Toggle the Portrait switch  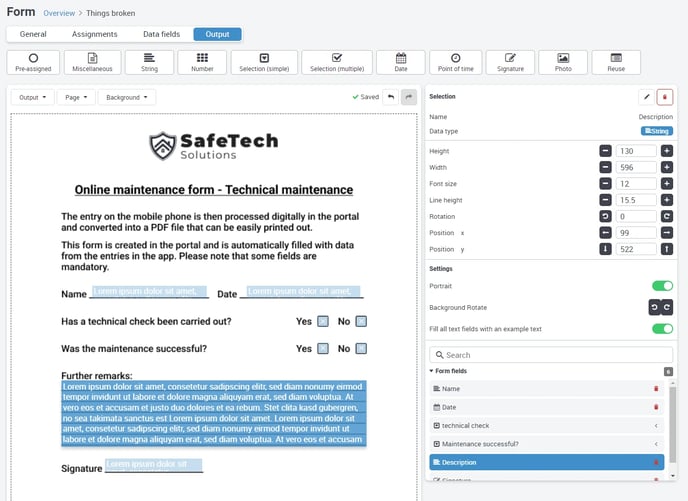pos(662,286)
